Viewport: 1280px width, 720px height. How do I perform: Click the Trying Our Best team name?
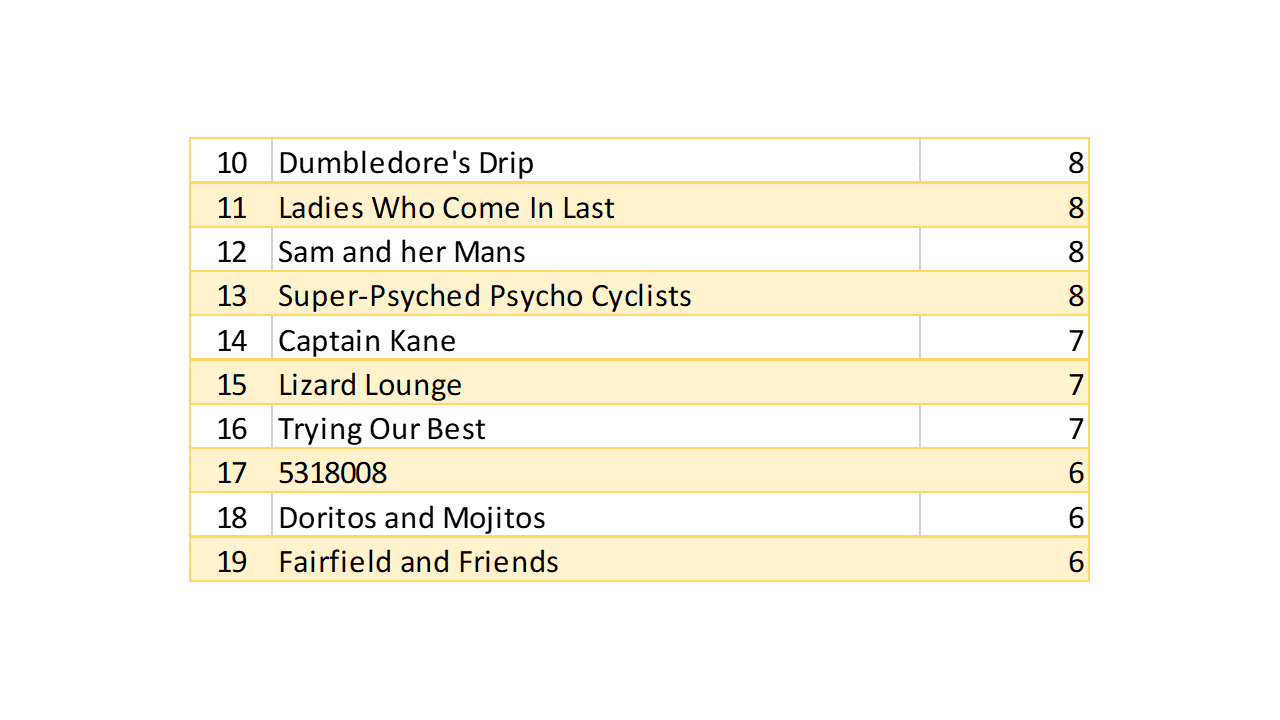tap(382, 429)
